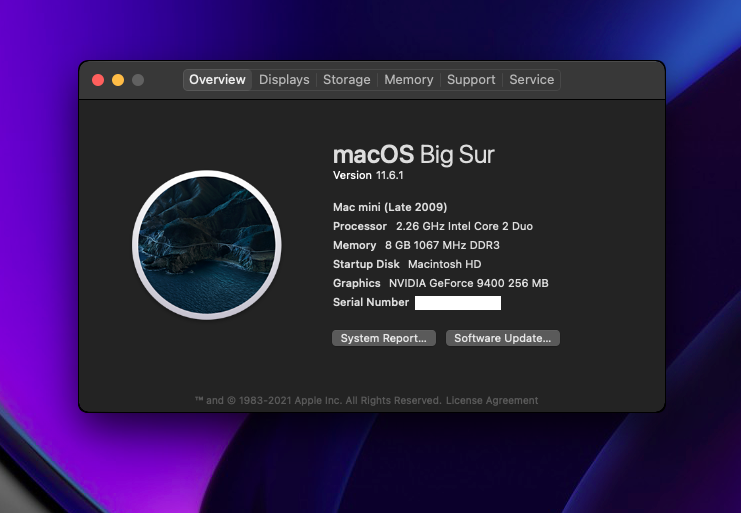This screenshot has width=741, height=513.
Task: Switch to the Overview tab
Action: point(217,80)
